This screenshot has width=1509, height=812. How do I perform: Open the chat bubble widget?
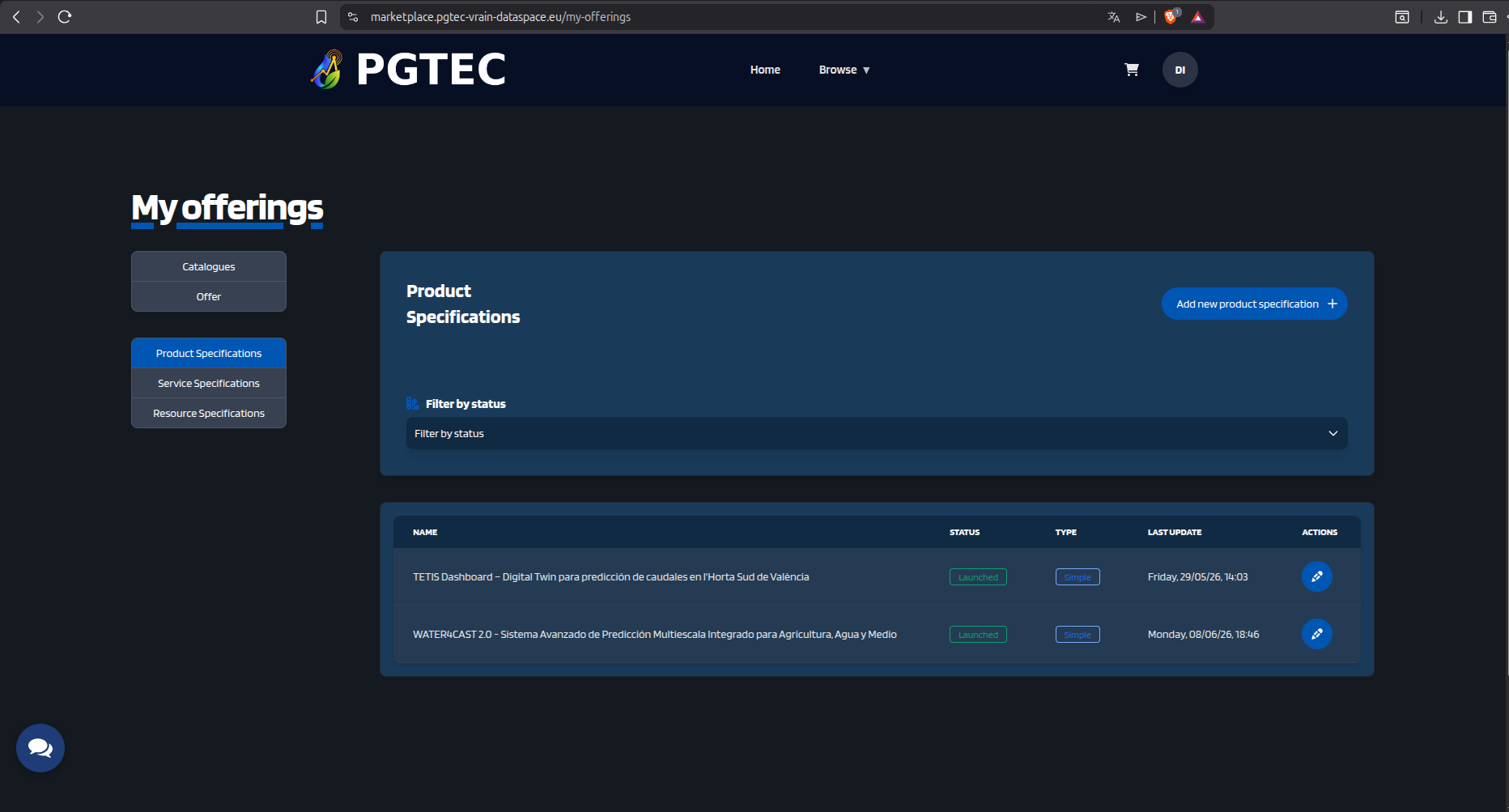[x=40, y=748]
